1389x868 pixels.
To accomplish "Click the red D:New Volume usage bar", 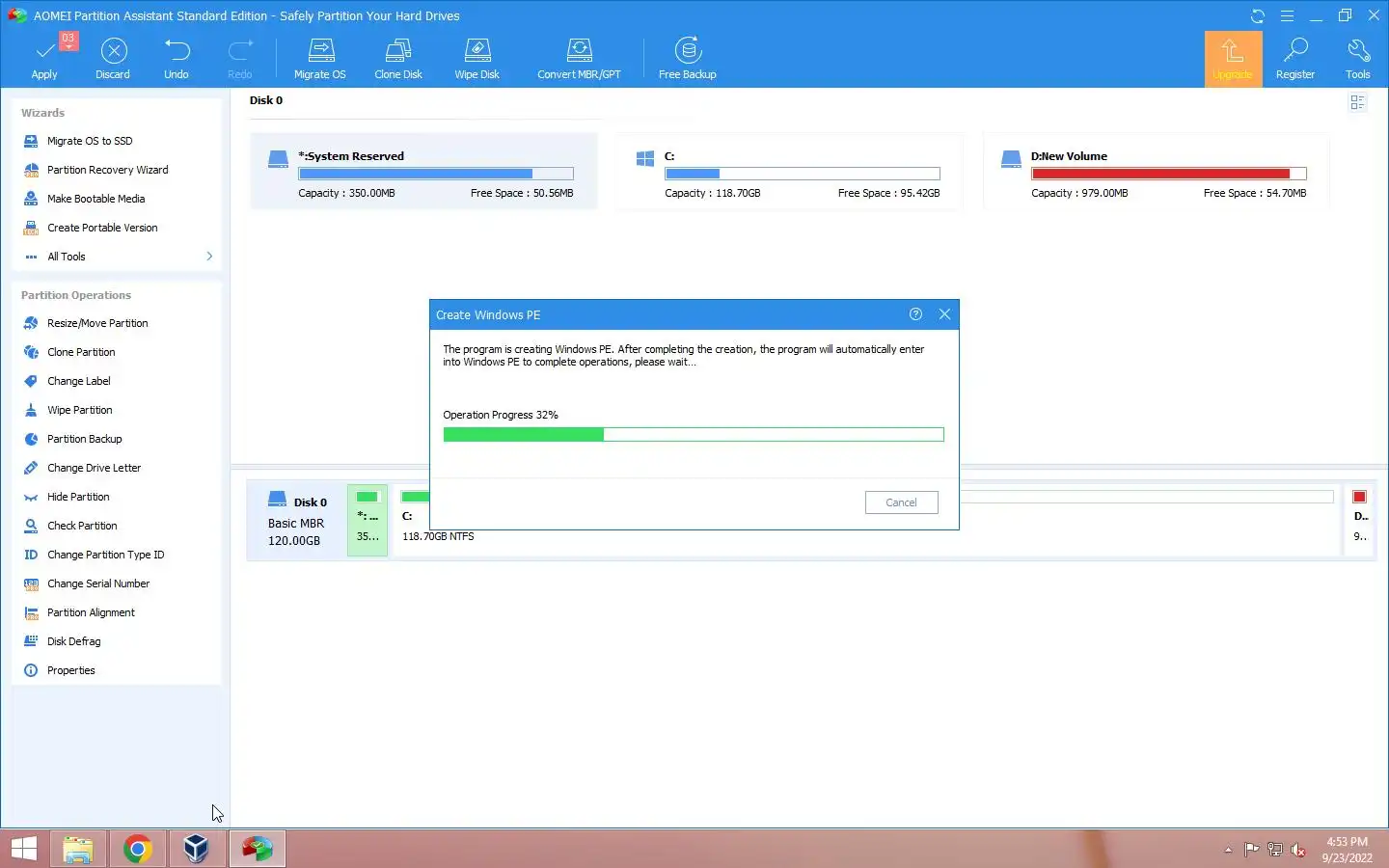I will pyautogui.click(x=1168, y=174).
